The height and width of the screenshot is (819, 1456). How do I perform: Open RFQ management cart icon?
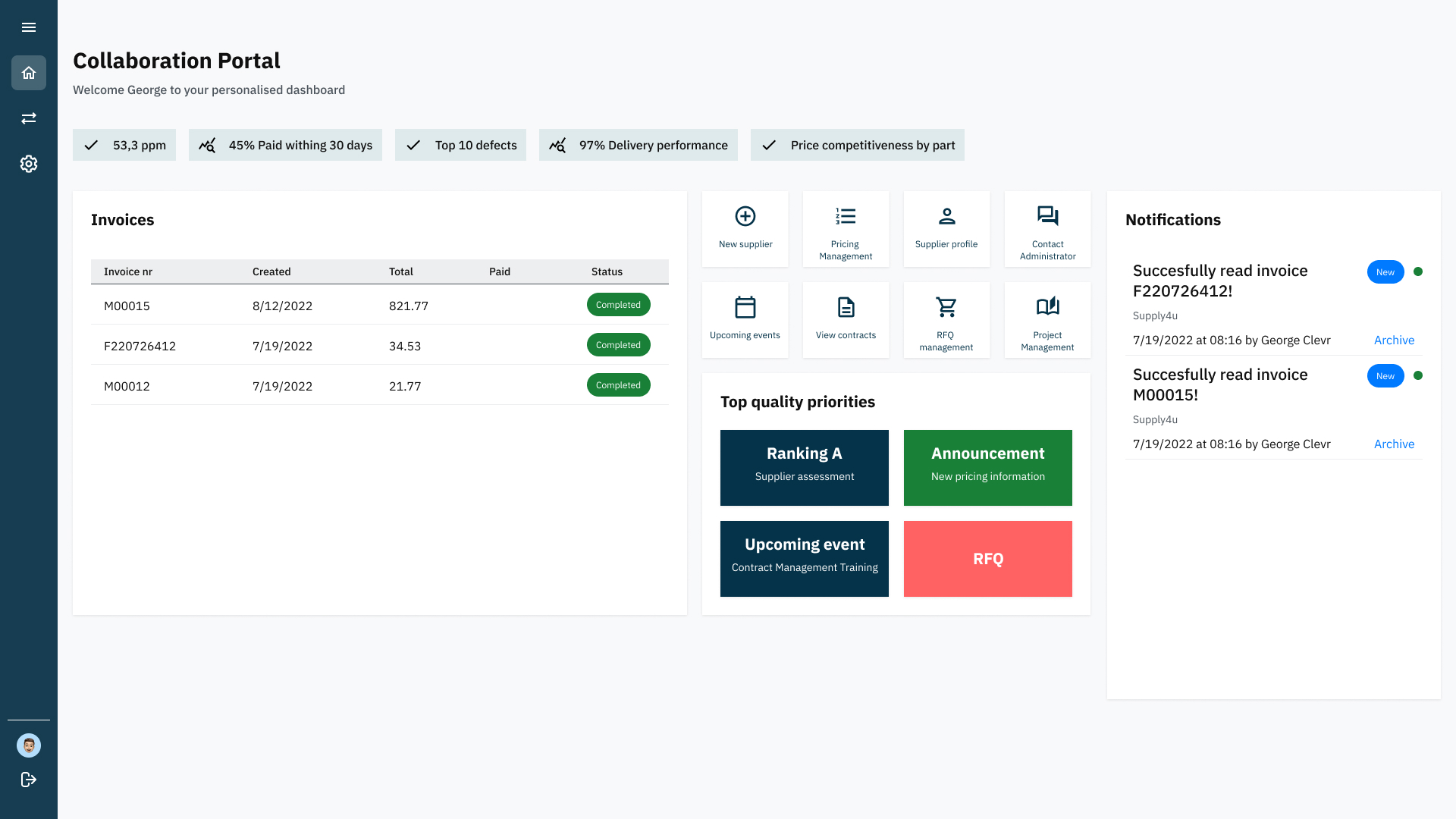pos(946,307)
